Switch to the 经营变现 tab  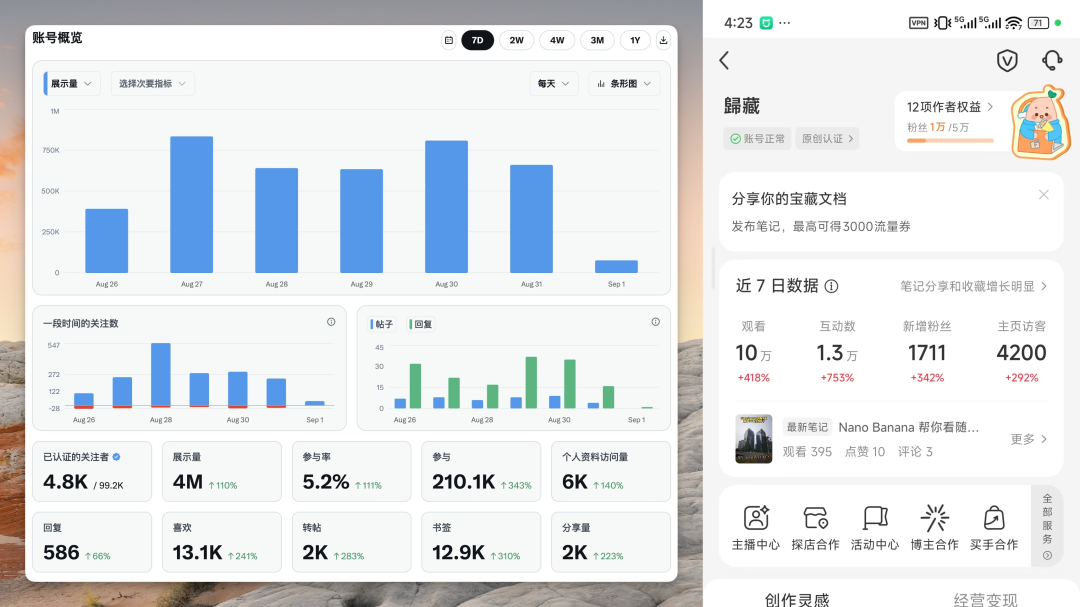tap(985, 599)
